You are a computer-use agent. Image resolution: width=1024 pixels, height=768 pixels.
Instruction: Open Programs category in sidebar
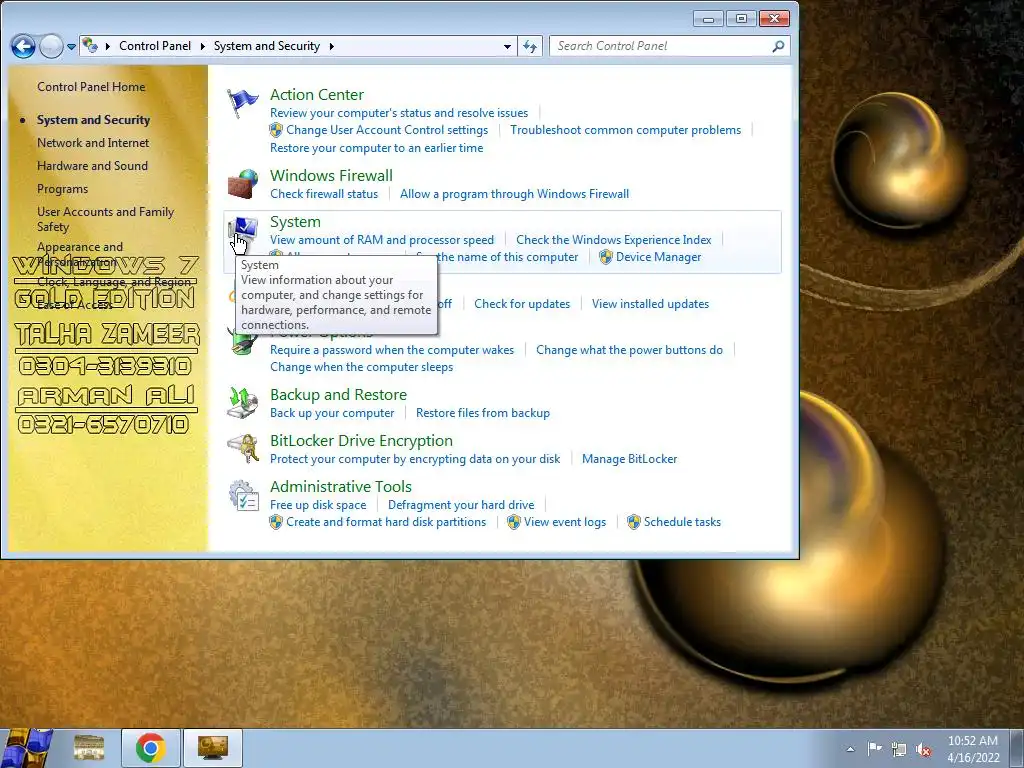62,189
